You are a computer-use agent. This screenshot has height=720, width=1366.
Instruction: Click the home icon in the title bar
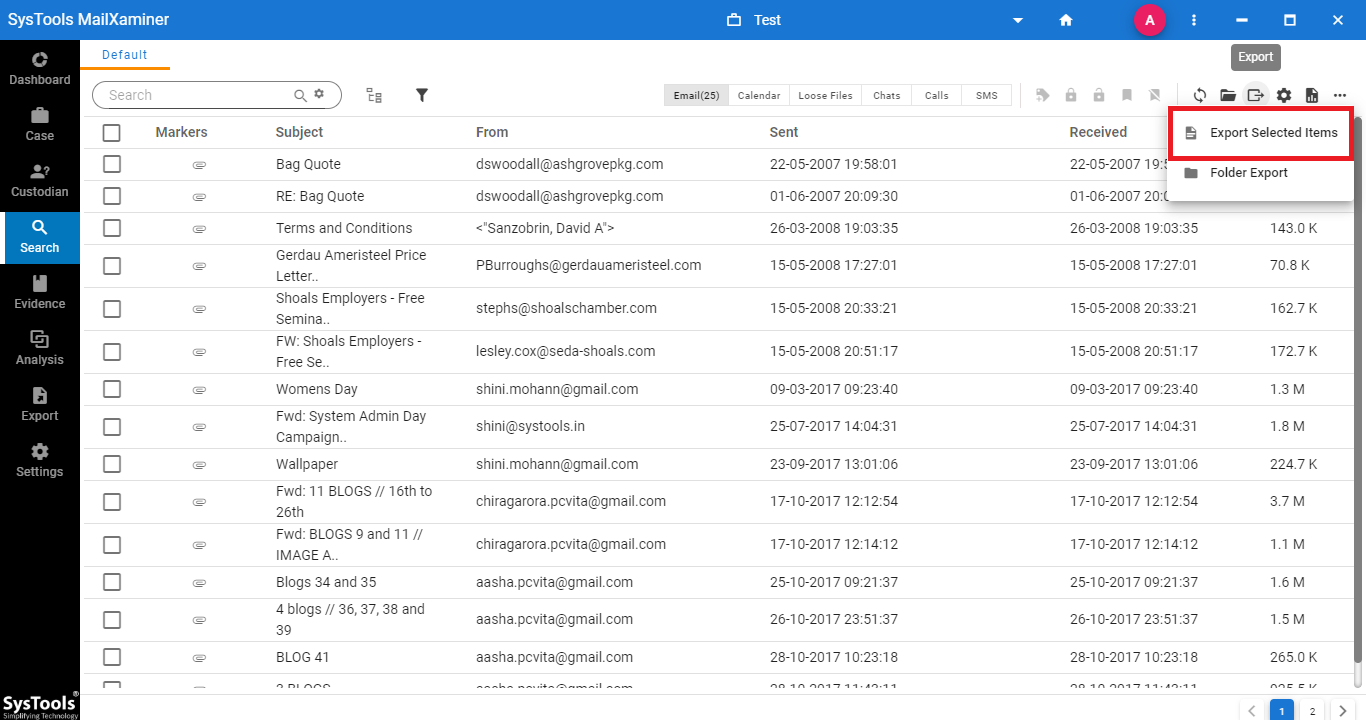click(x=1066, y=20)
